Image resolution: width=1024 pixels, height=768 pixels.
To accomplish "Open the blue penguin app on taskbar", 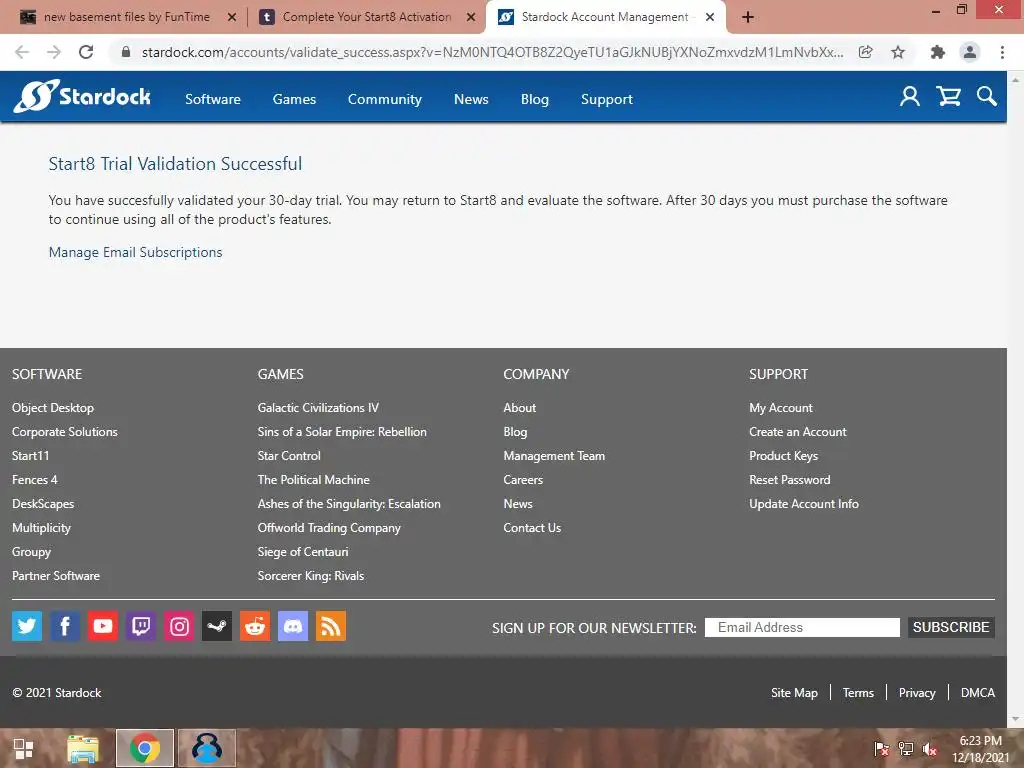I will [206, 748].
